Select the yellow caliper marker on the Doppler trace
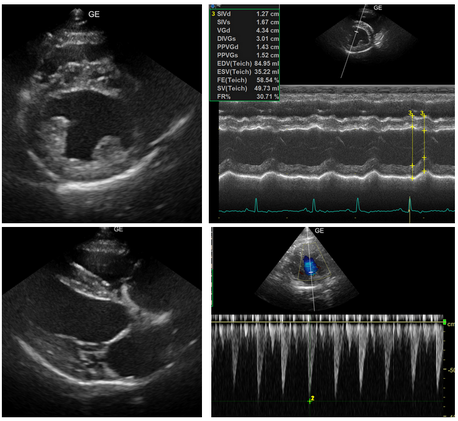458x421 pixels. 310,401
